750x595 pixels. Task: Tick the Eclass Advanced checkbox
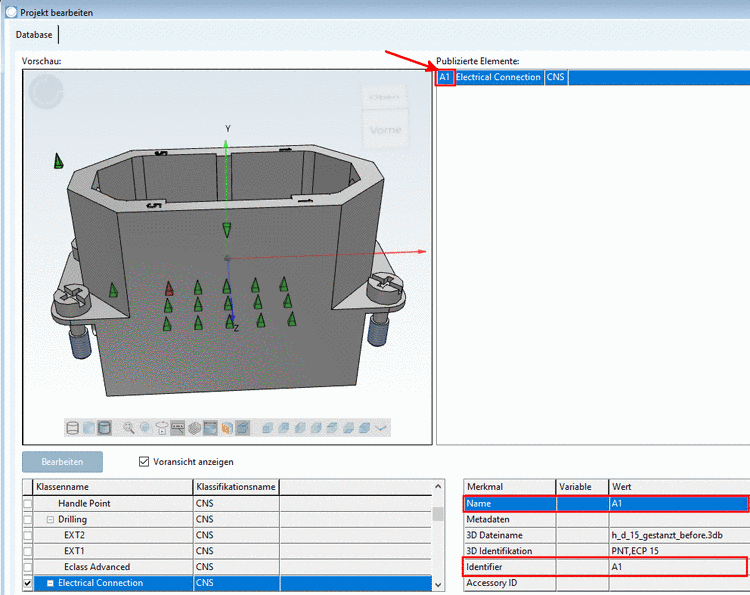click(28, 567)
